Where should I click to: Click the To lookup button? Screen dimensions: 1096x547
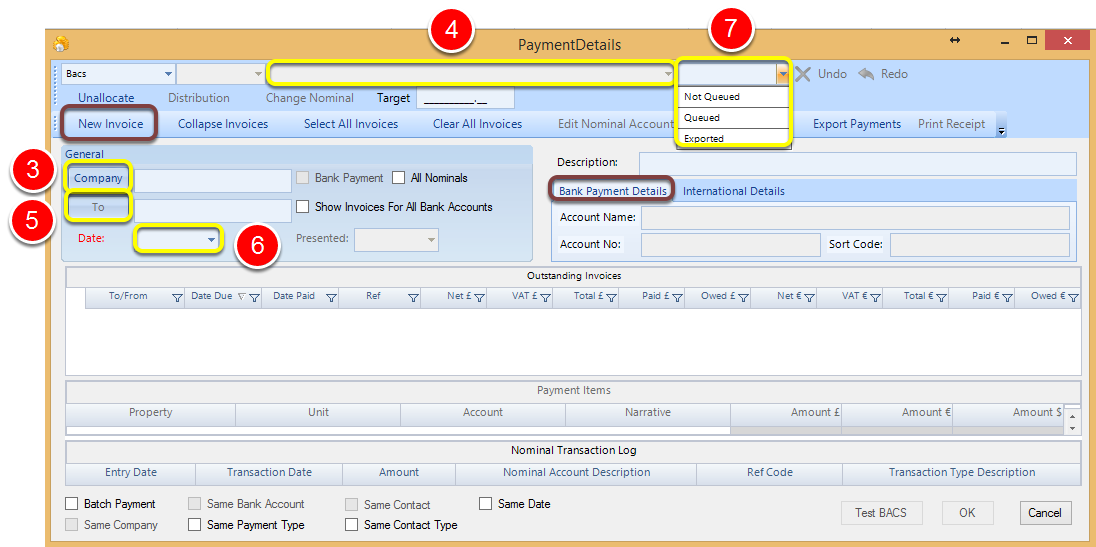pos(99,207)
